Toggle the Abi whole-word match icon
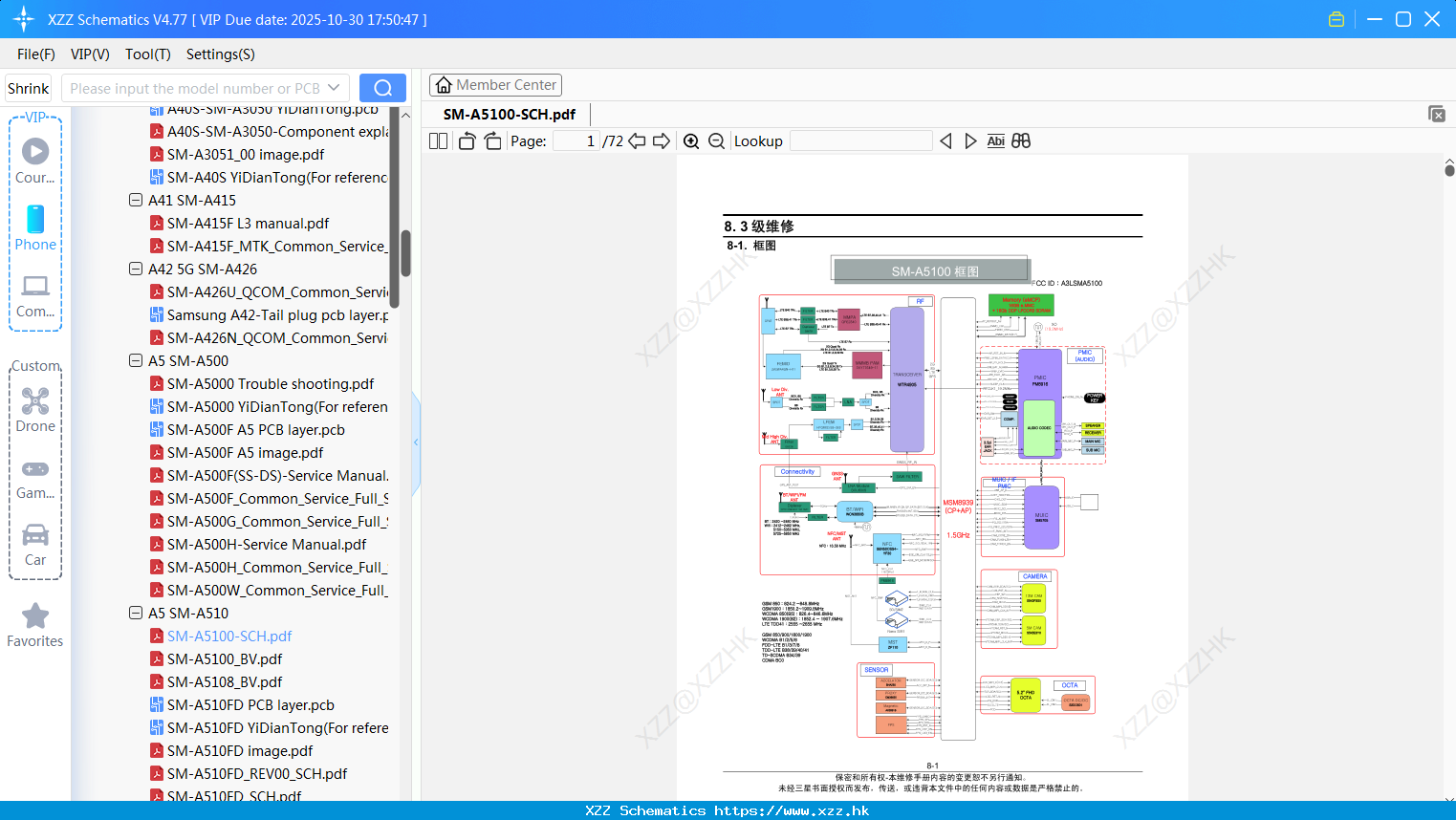The width and height of the screenshot is (1456, 820). pos(995,140)
